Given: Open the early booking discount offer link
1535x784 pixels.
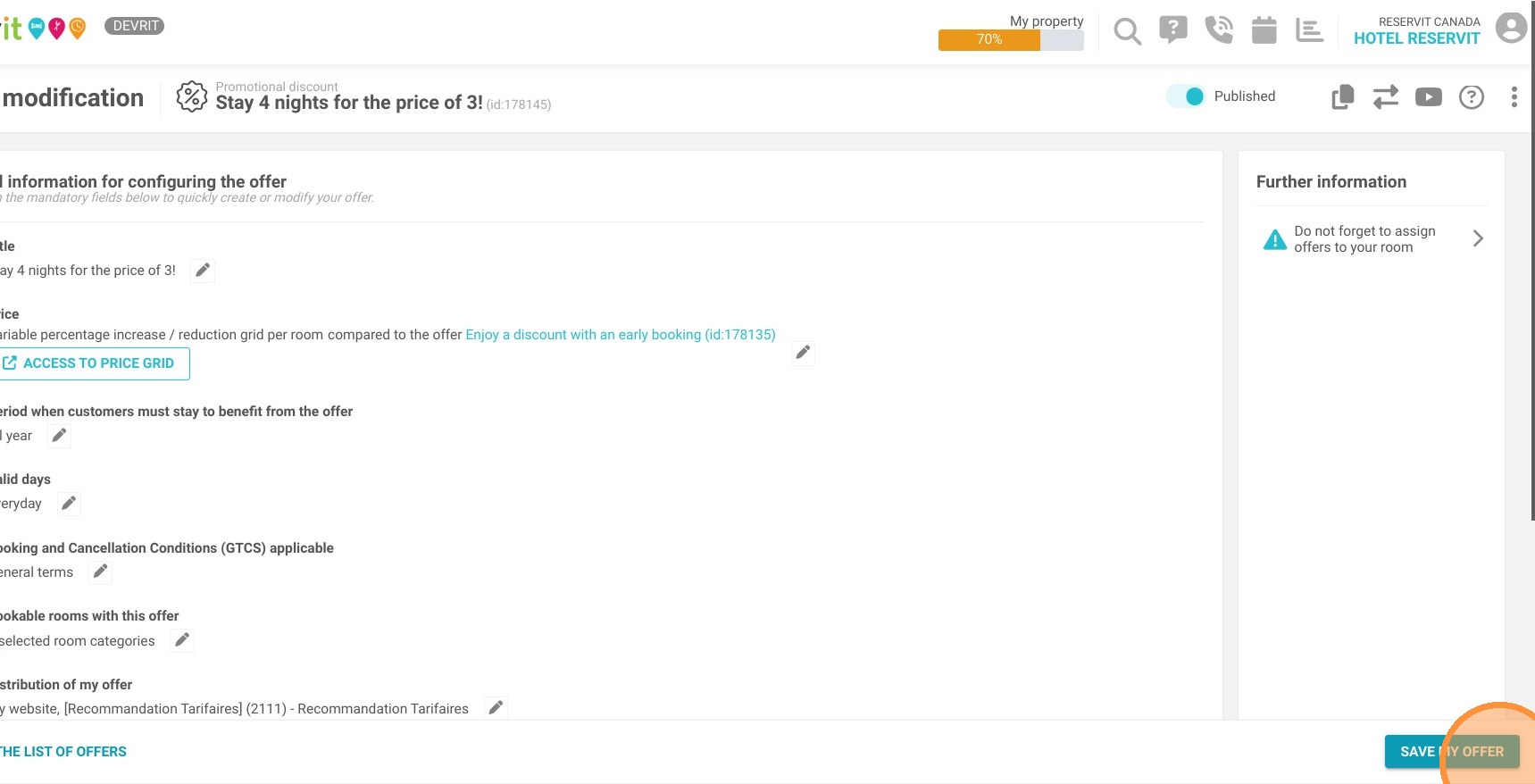Looking at the screenshot, I should point(621,335).
